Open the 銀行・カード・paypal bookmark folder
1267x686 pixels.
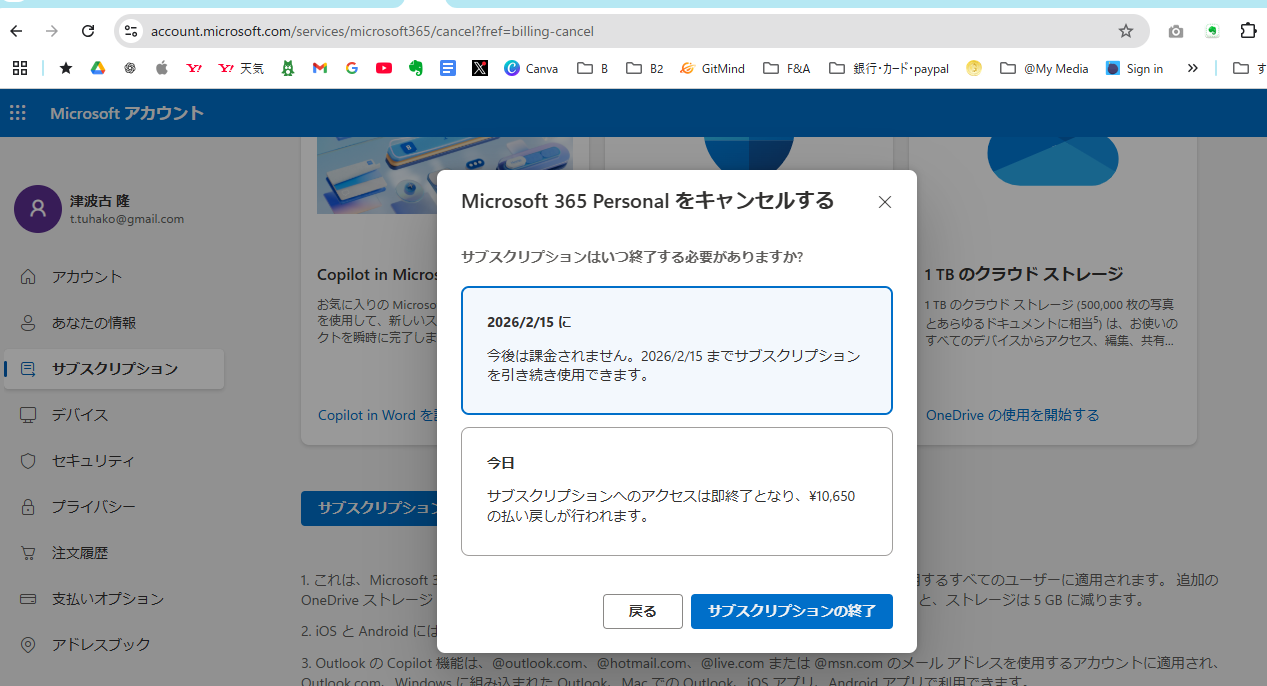(889, 69)
